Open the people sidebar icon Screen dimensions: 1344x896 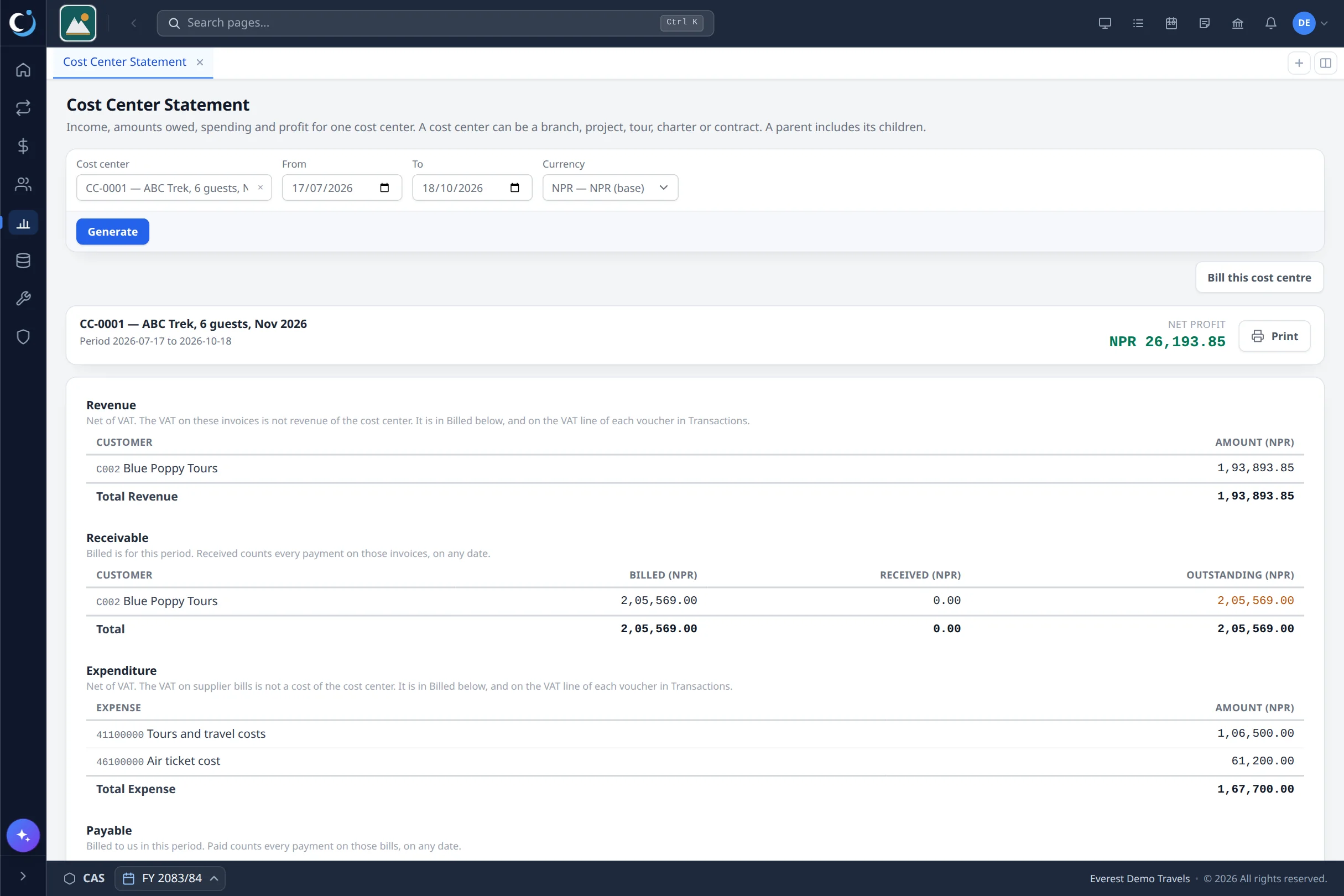[23, 184]
